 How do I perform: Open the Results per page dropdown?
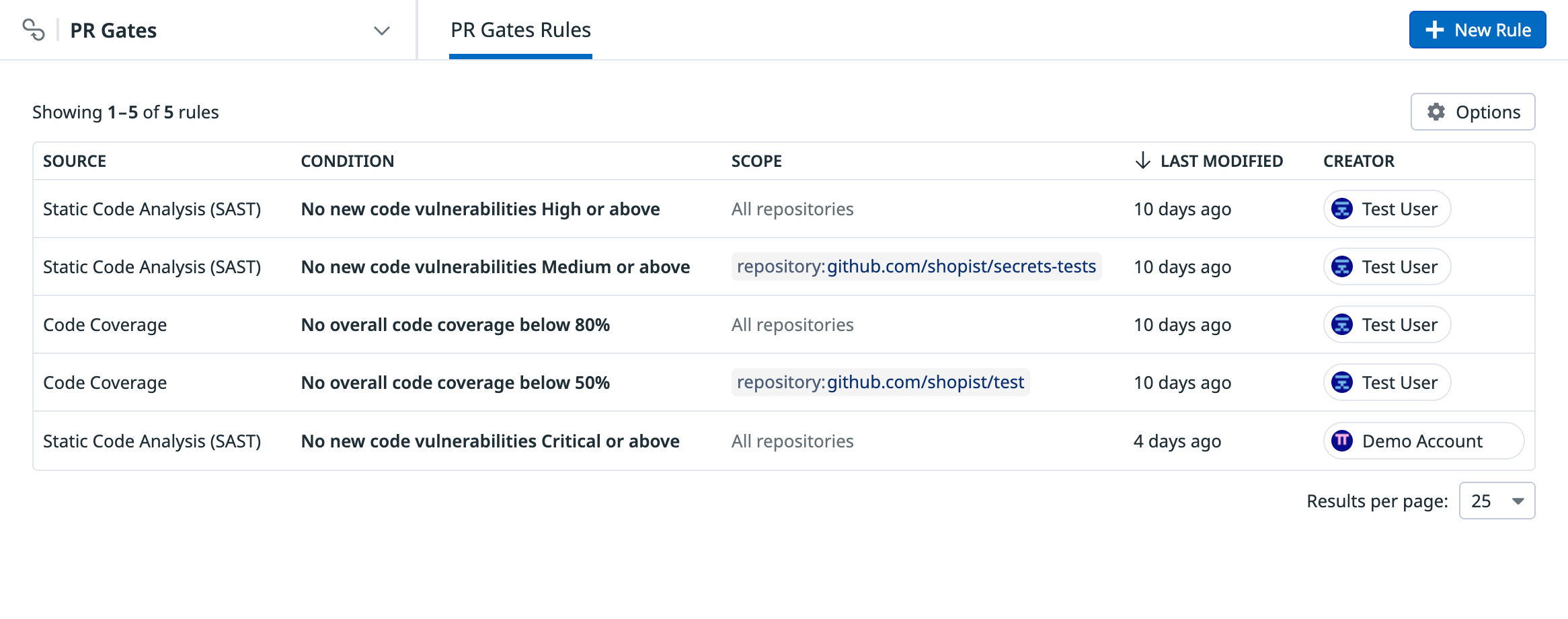(x=1497, y=501)
